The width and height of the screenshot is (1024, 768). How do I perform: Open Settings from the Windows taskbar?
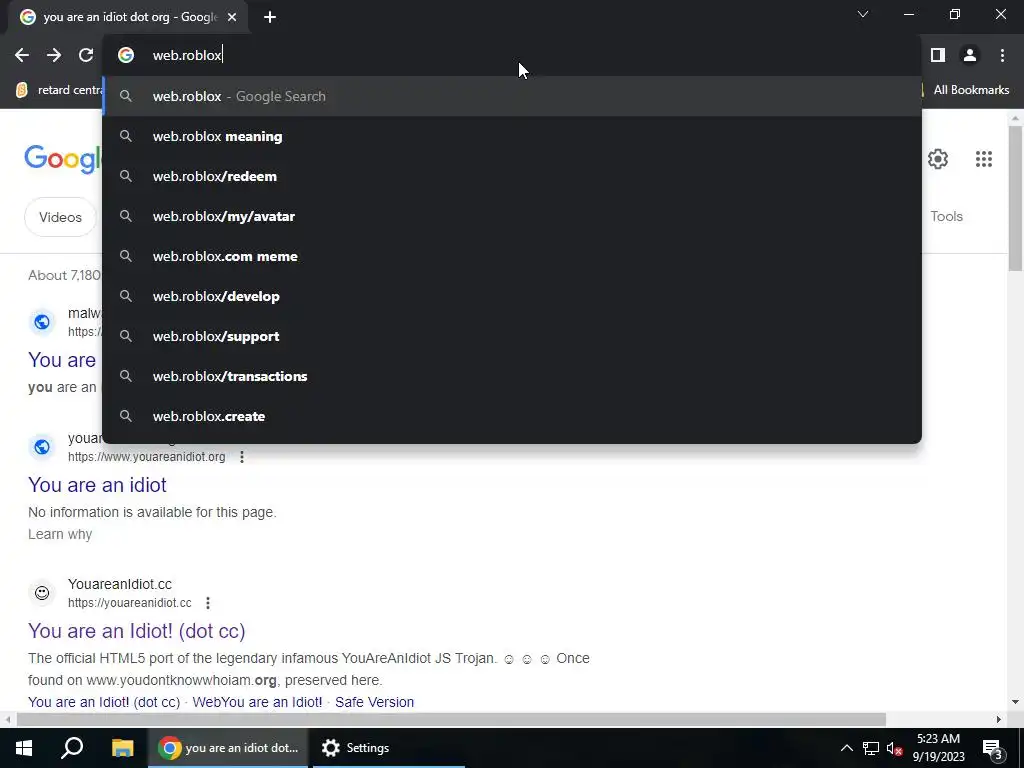tap(357, 748)
